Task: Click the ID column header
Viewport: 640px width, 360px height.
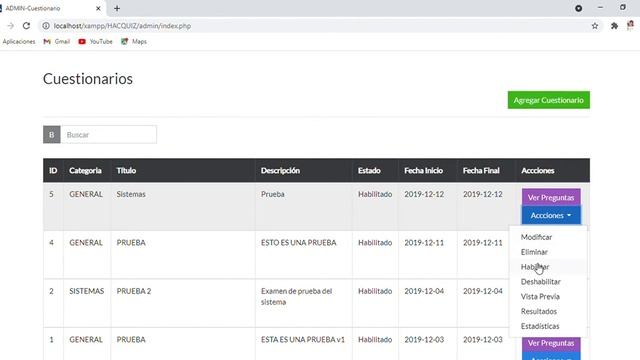Action: (x=53, y=171)
